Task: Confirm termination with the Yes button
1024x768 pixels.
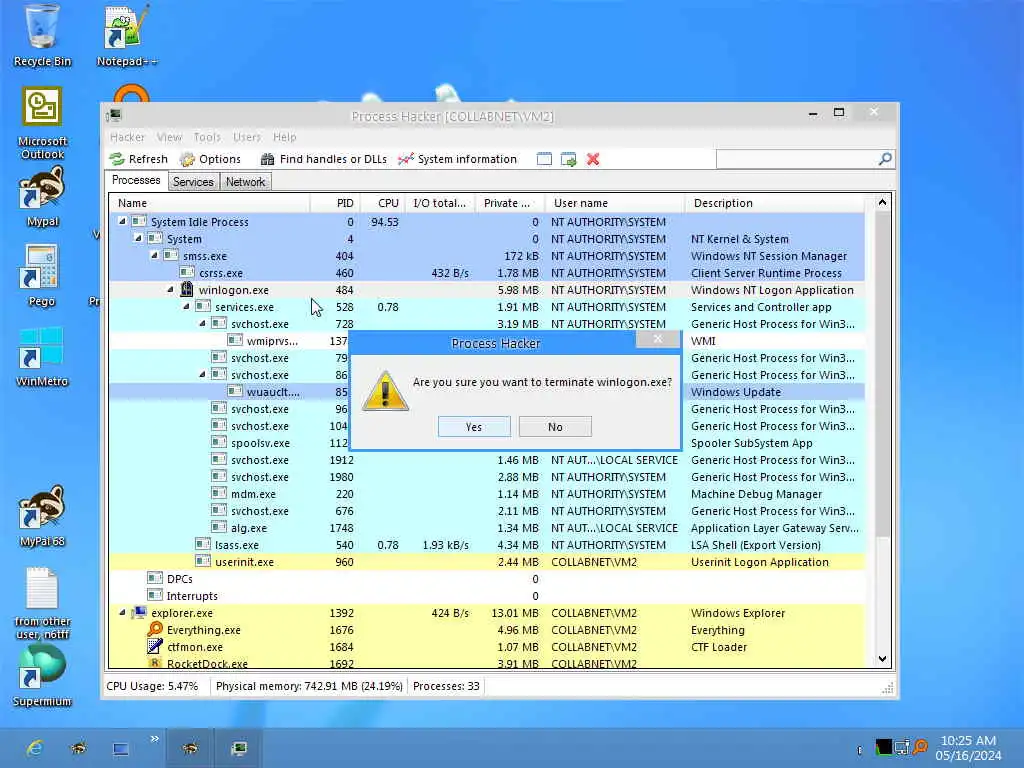Action: click(x=474, y=426)
